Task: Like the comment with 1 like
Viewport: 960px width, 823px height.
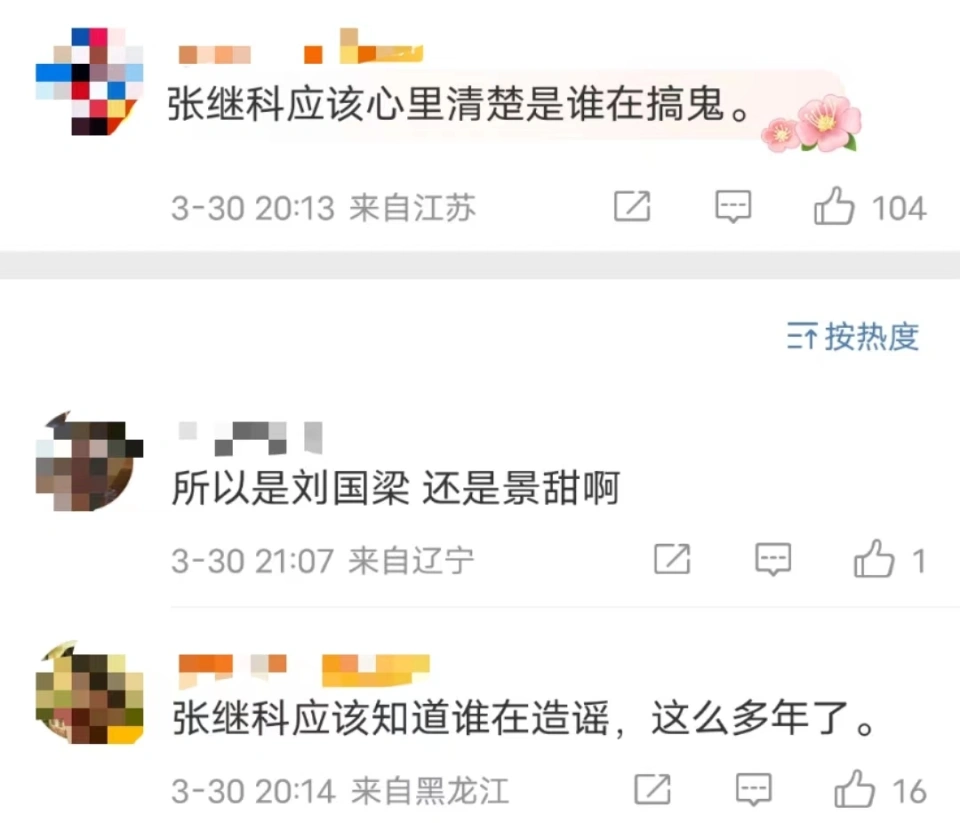Action: pyautogui.click(x=874, y=558)
